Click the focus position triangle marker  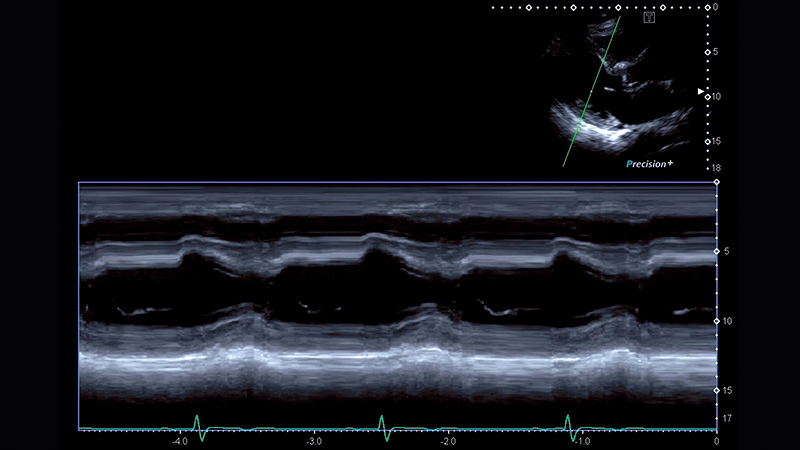(701, 92)
